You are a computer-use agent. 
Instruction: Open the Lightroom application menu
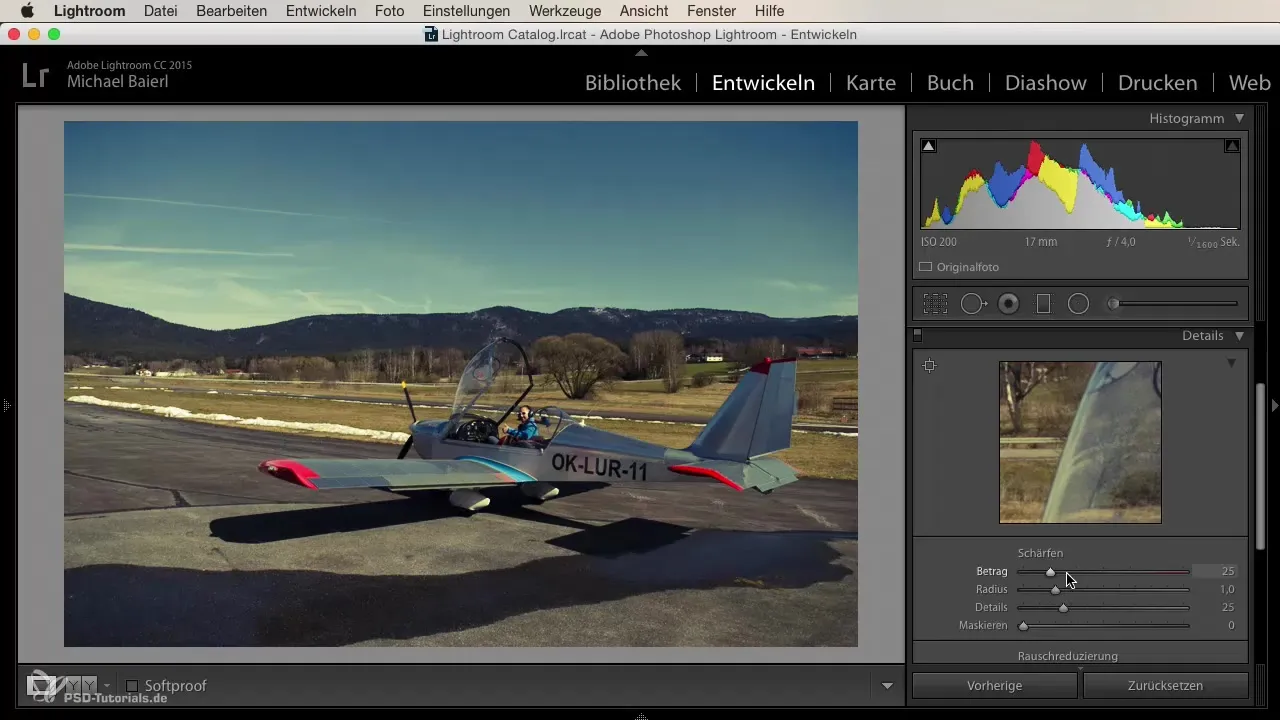point(89,11)
